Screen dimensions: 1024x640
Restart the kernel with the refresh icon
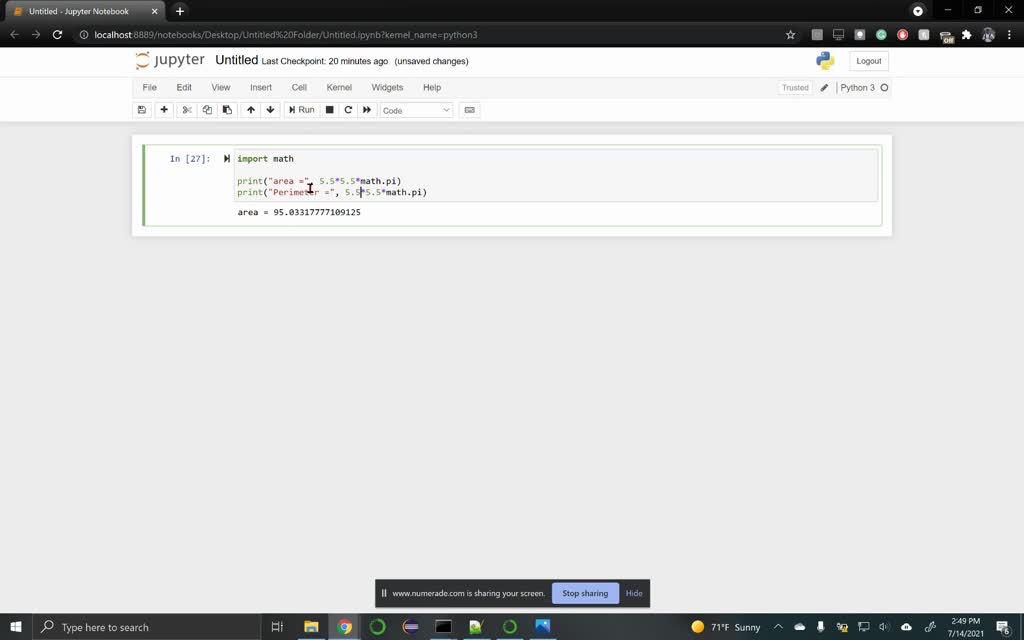click(348, 110)
